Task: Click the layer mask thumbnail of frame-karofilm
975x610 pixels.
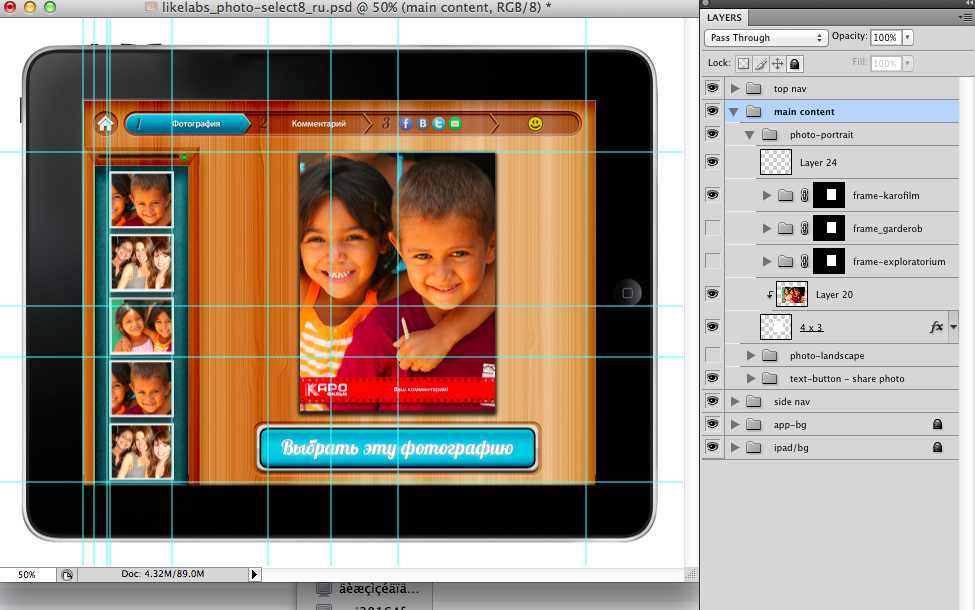Action: point(830,196)
